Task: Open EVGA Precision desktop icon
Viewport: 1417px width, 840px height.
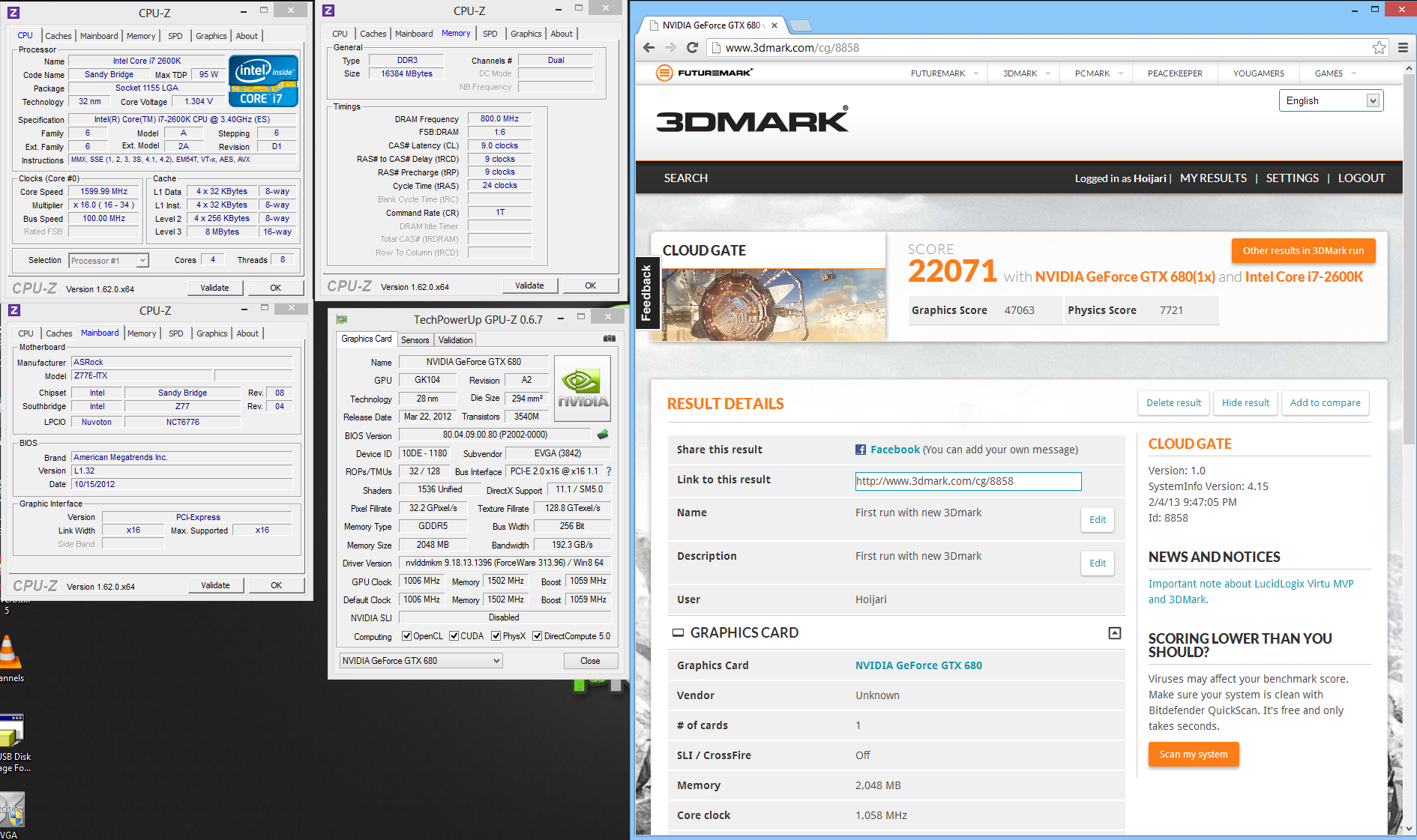Action: [x=11, y=809]
